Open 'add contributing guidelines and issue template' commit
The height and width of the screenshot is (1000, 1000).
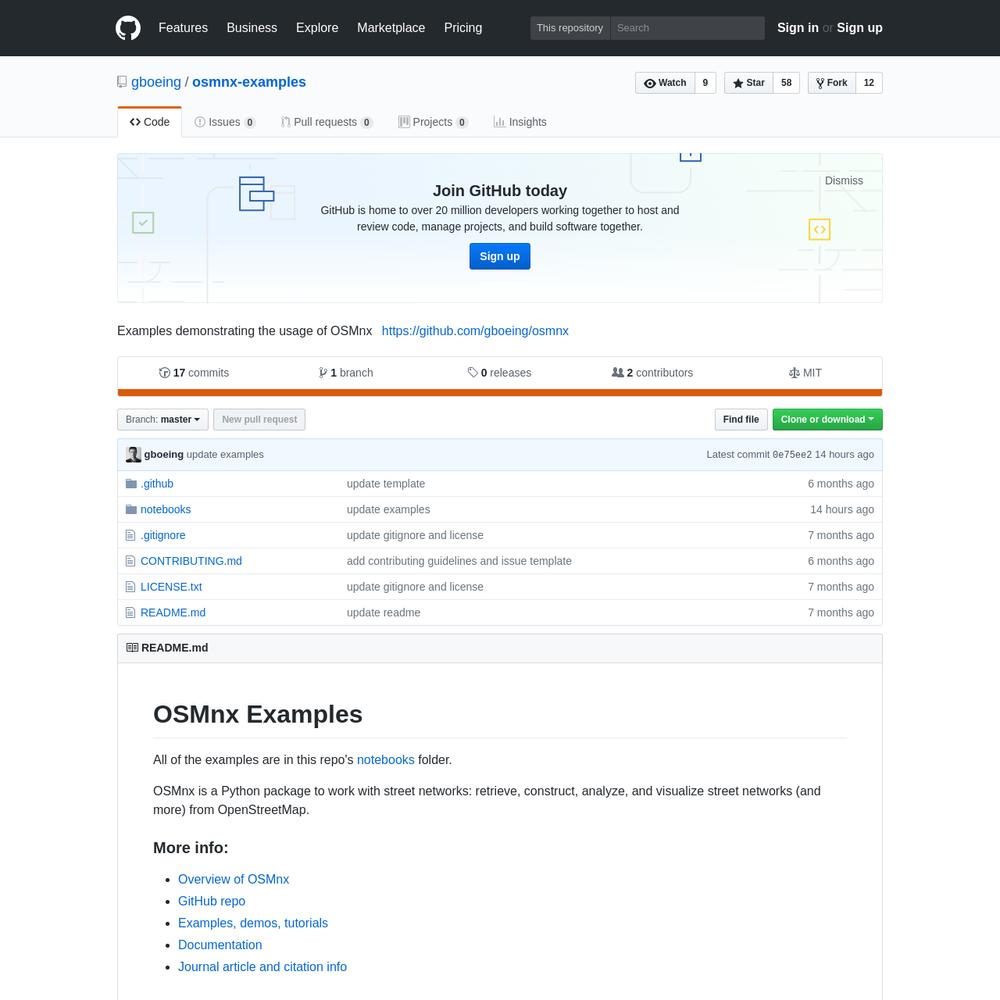459,561
